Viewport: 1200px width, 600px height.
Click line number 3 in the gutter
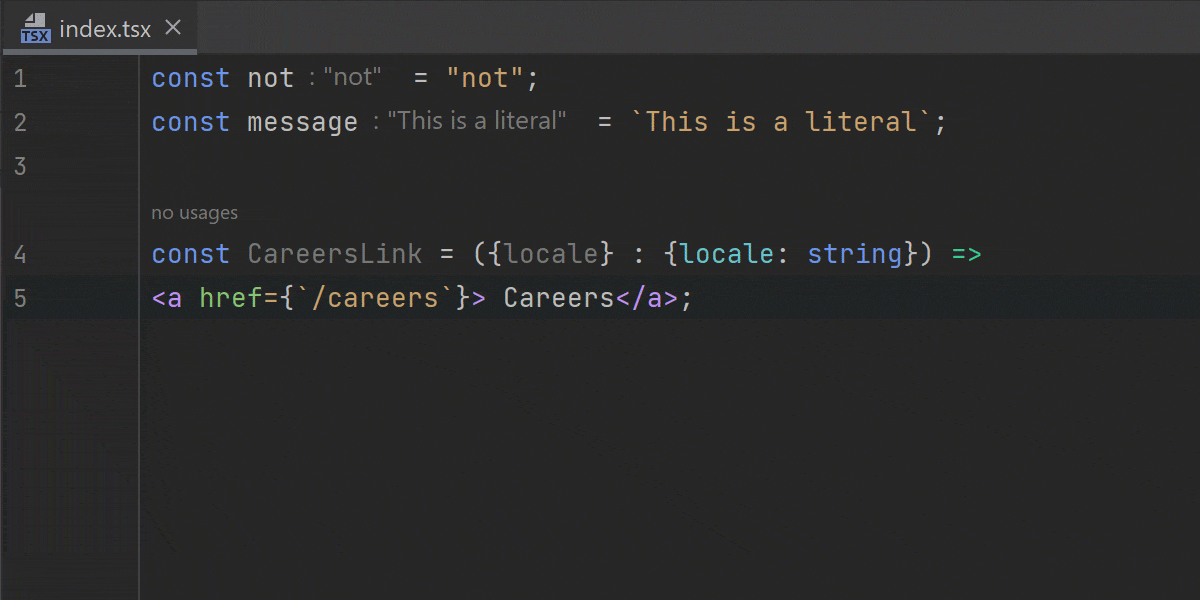pos(20,166)
